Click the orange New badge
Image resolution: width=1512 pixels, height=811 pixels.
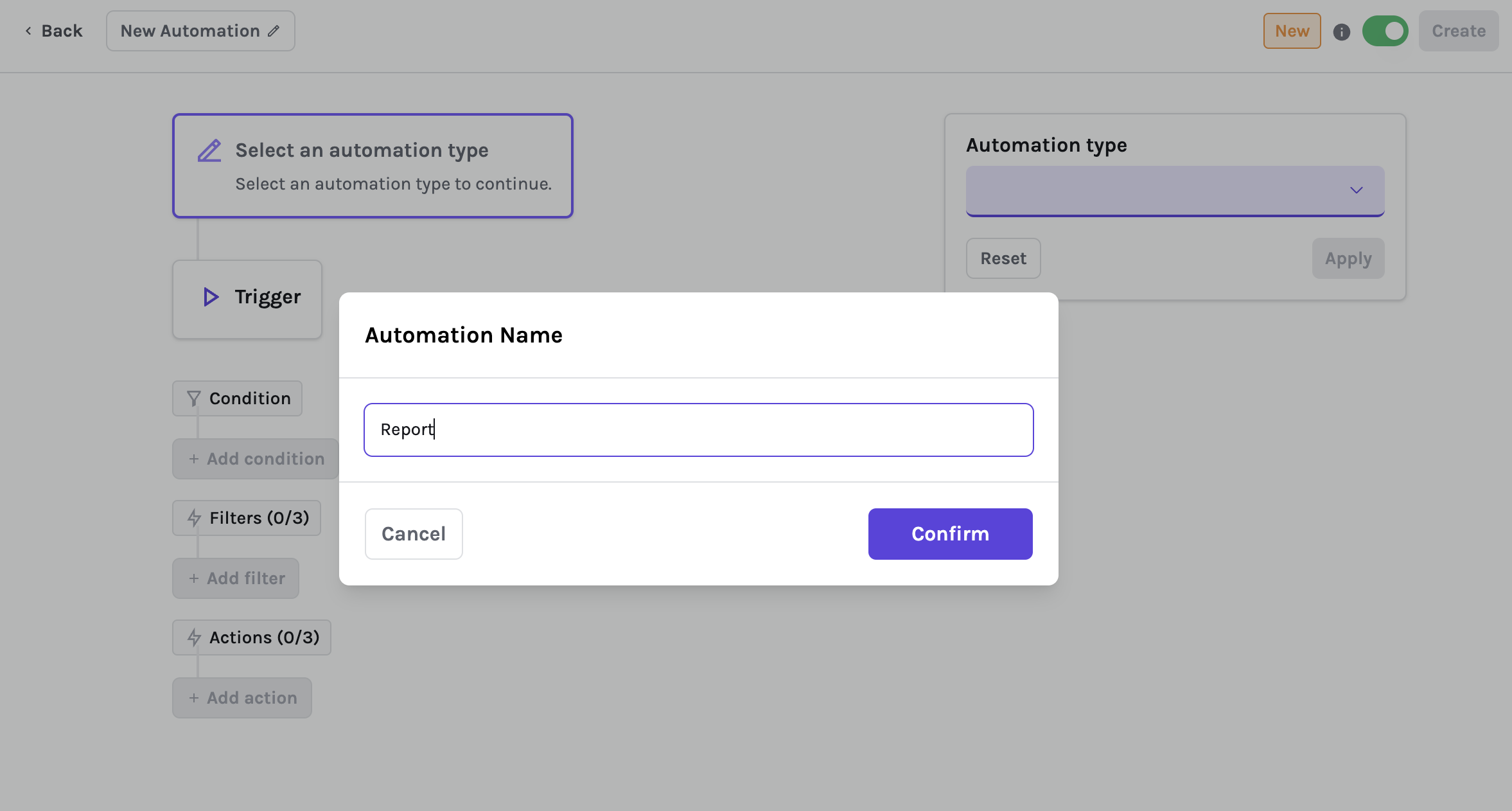coord(1292,31)
